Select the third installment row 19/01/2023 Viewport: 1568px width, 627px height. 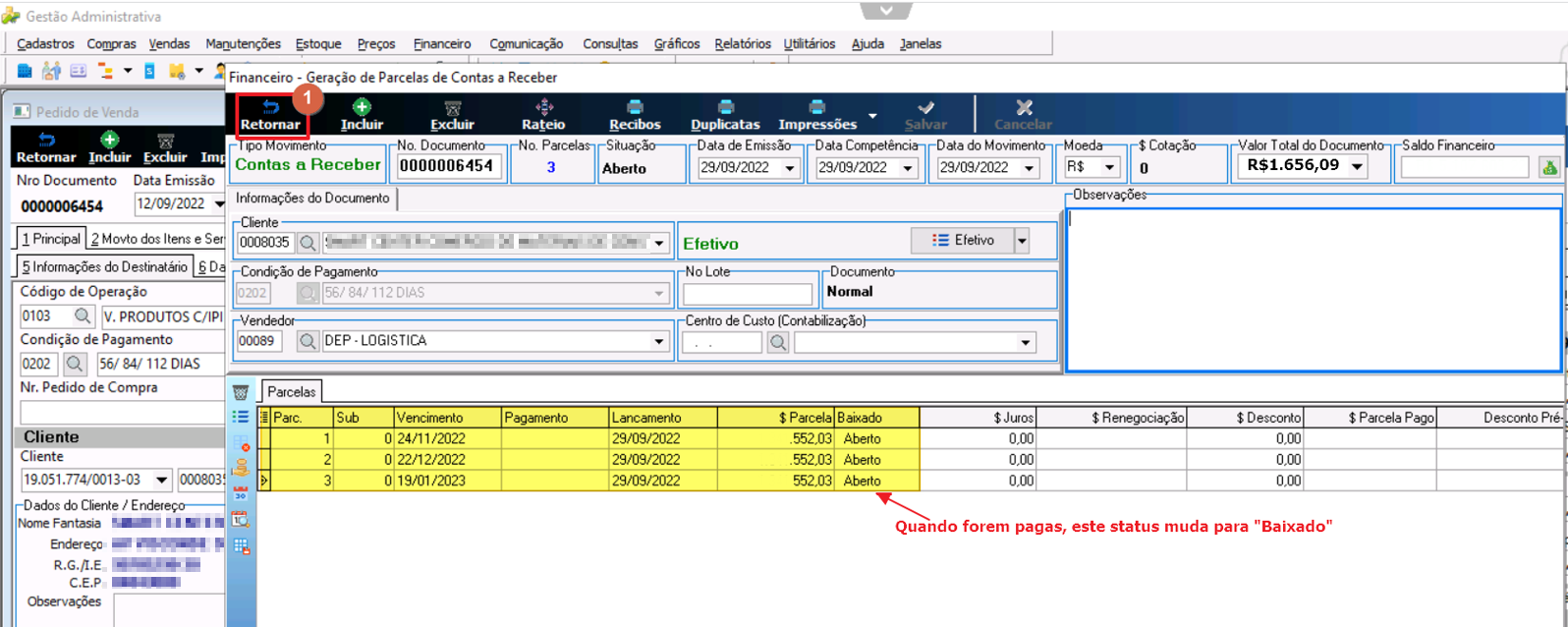(589, 481)
